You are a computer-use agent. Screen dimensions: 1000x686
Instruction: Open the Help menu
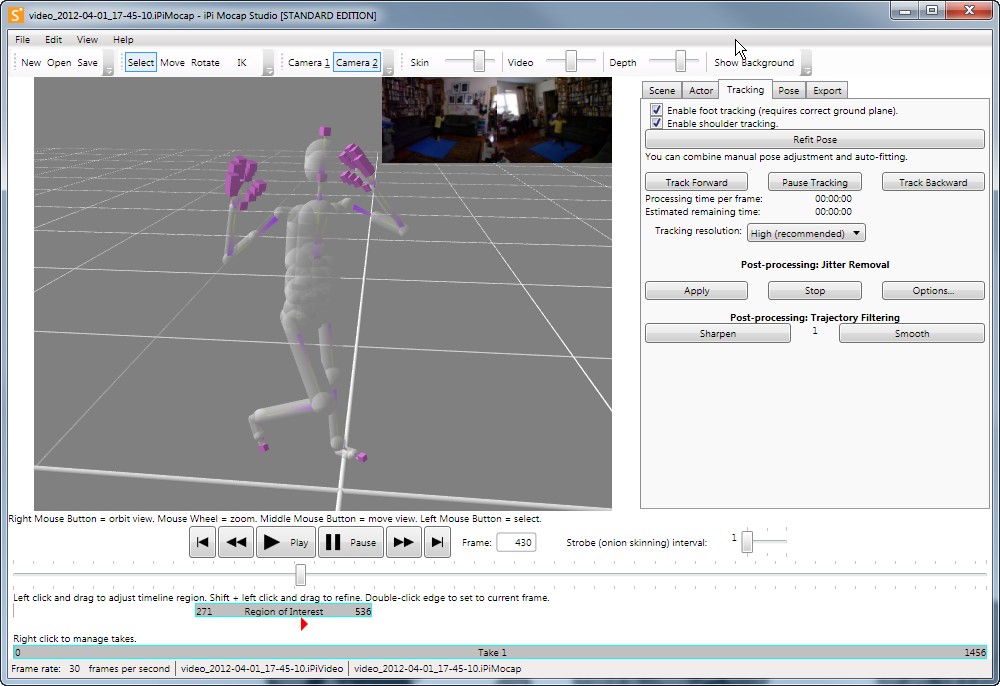pyautogui.click(x=123, y=40)
